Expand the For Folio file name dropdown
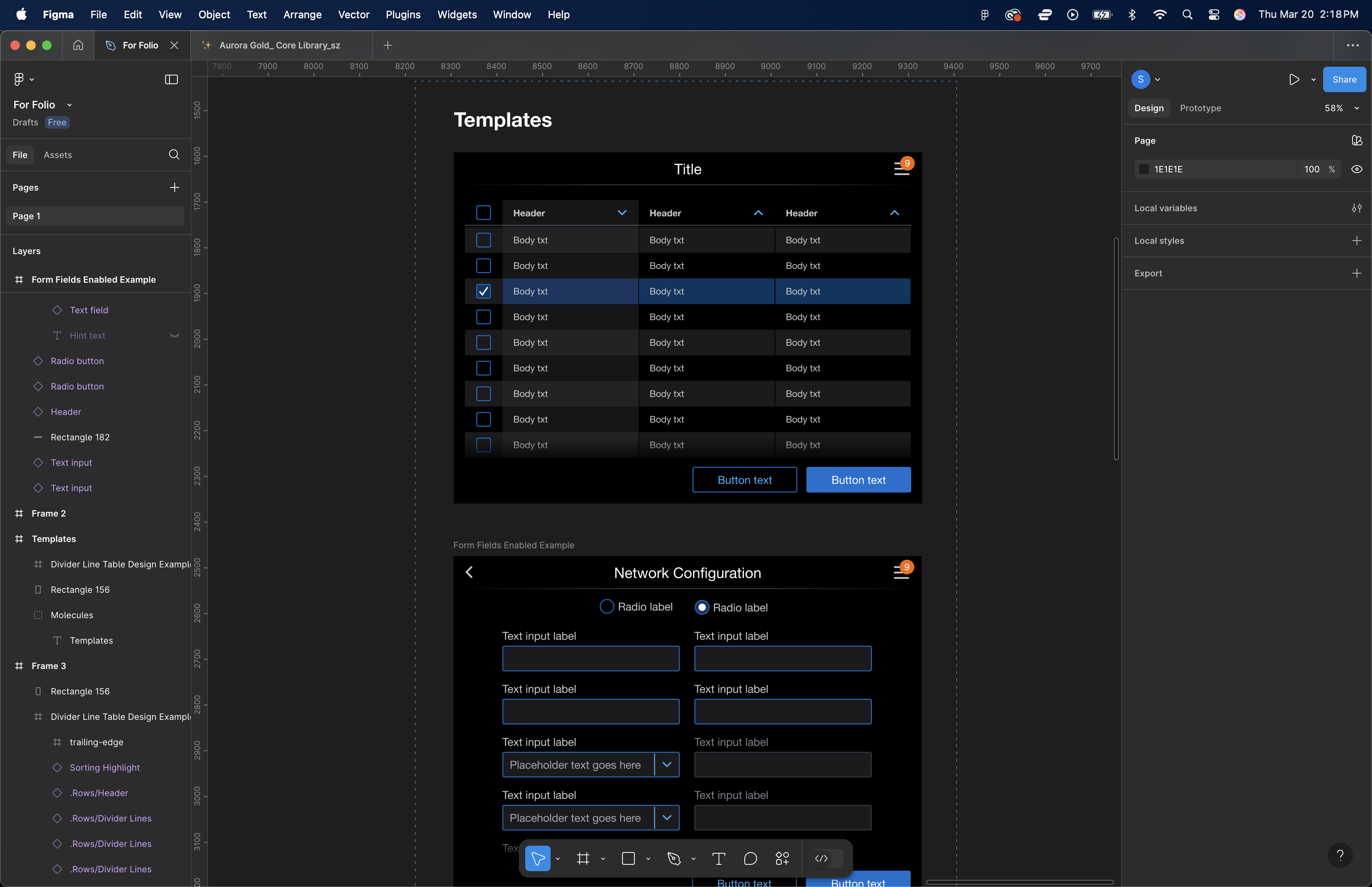The height and width of the screenshot is (887, 1372). (x=69, y=105)
